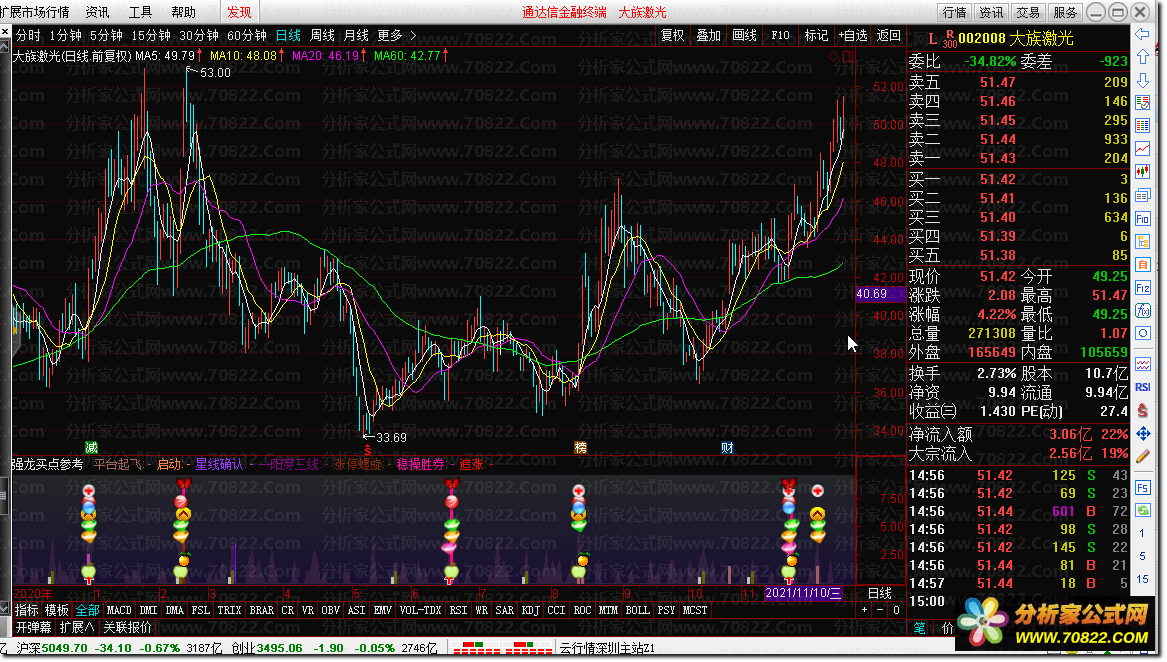
Task: Open the line chart icon in sidebar
Action: (x=1142, y=149)
